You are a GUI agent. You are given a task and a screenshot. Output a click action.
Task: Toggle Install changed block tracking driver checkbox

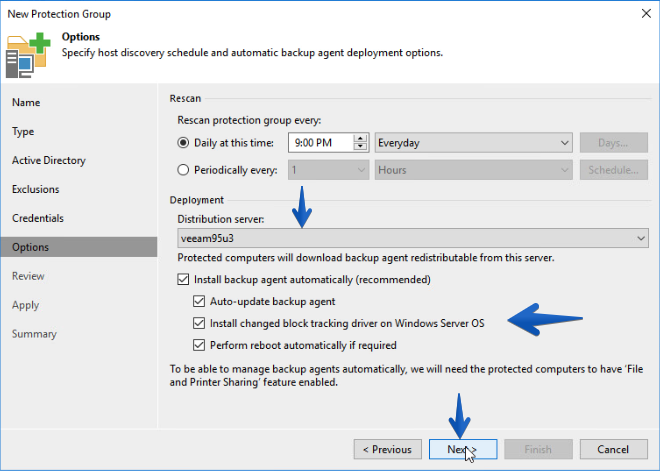(199, 323)
